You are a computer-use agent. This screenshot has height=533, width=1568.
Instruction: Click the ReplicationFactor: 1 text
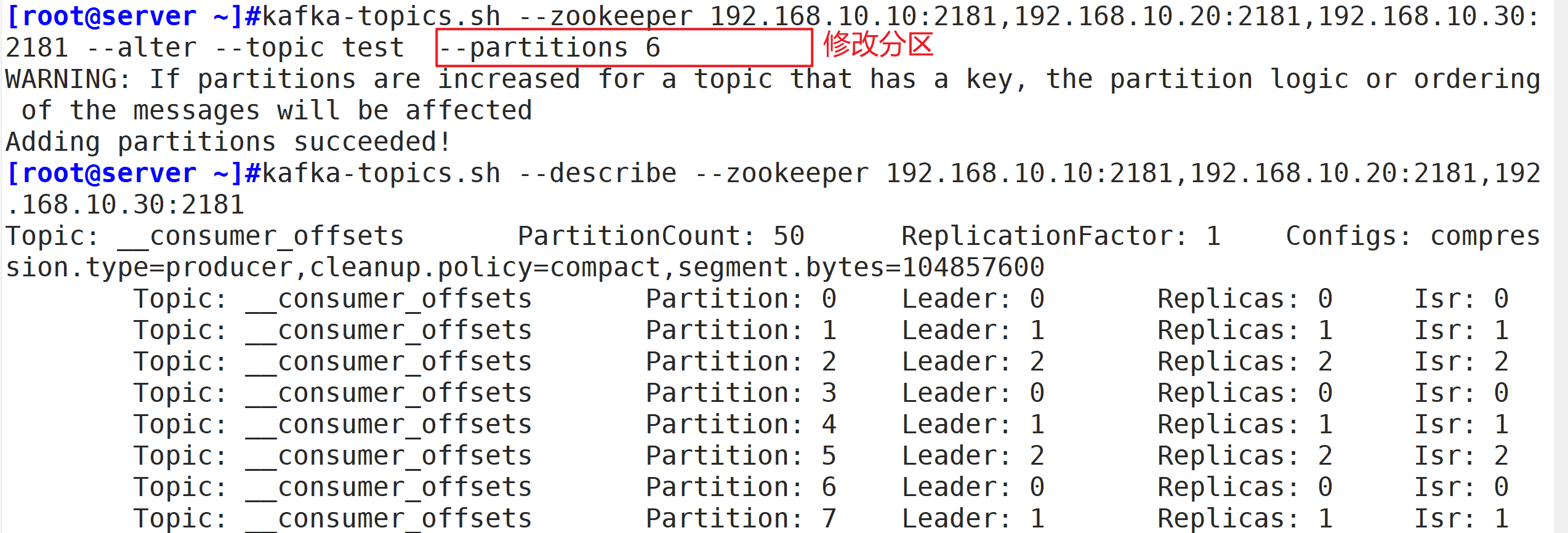1061,236
